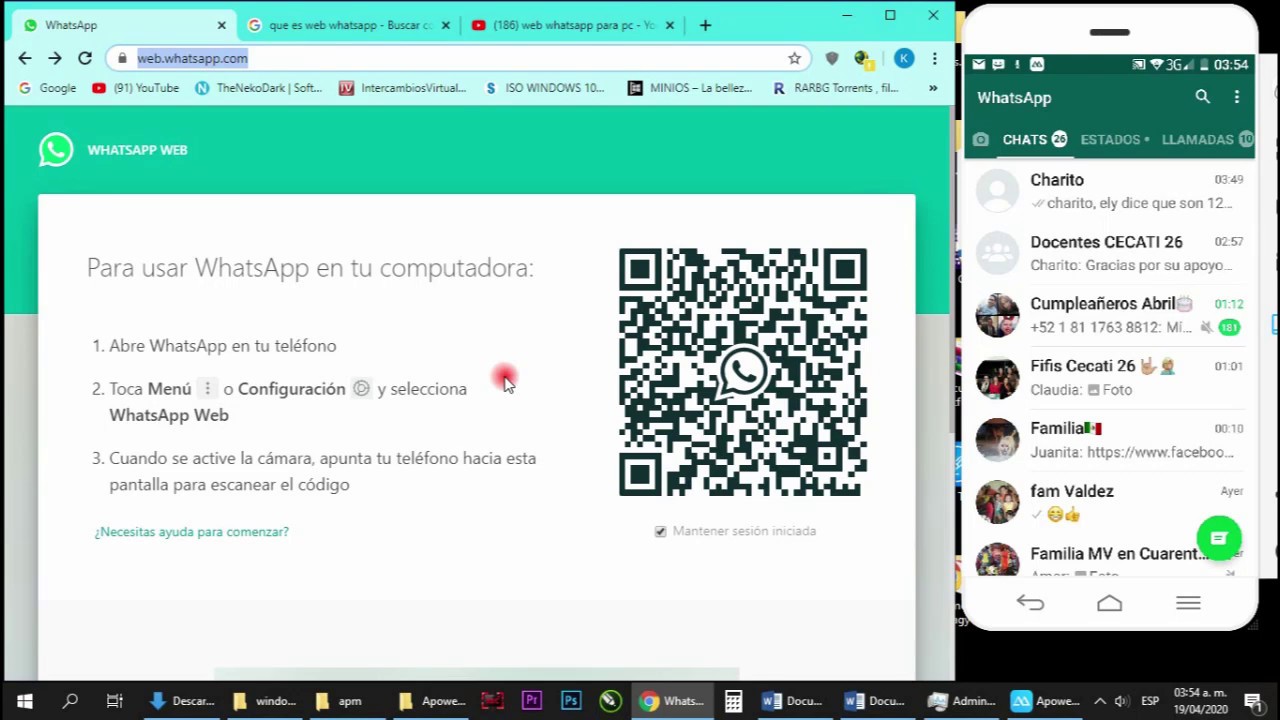
Task: Open the phone WhatsApp three-dot menu
Action: pyautogui.click(x=1237, y=97)
